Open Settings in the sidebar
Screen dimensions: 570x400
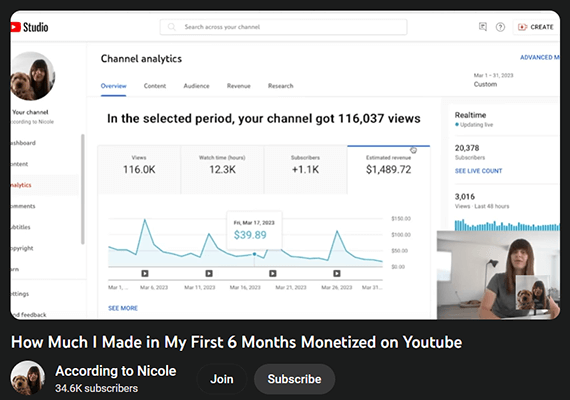click(20, 294)
